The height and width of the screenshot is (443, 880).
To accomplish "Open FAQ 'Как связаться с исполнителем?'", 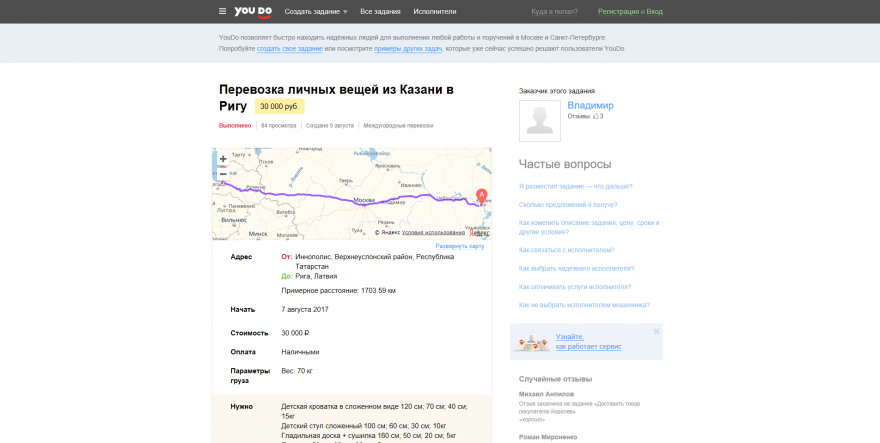I will [566, 250].
